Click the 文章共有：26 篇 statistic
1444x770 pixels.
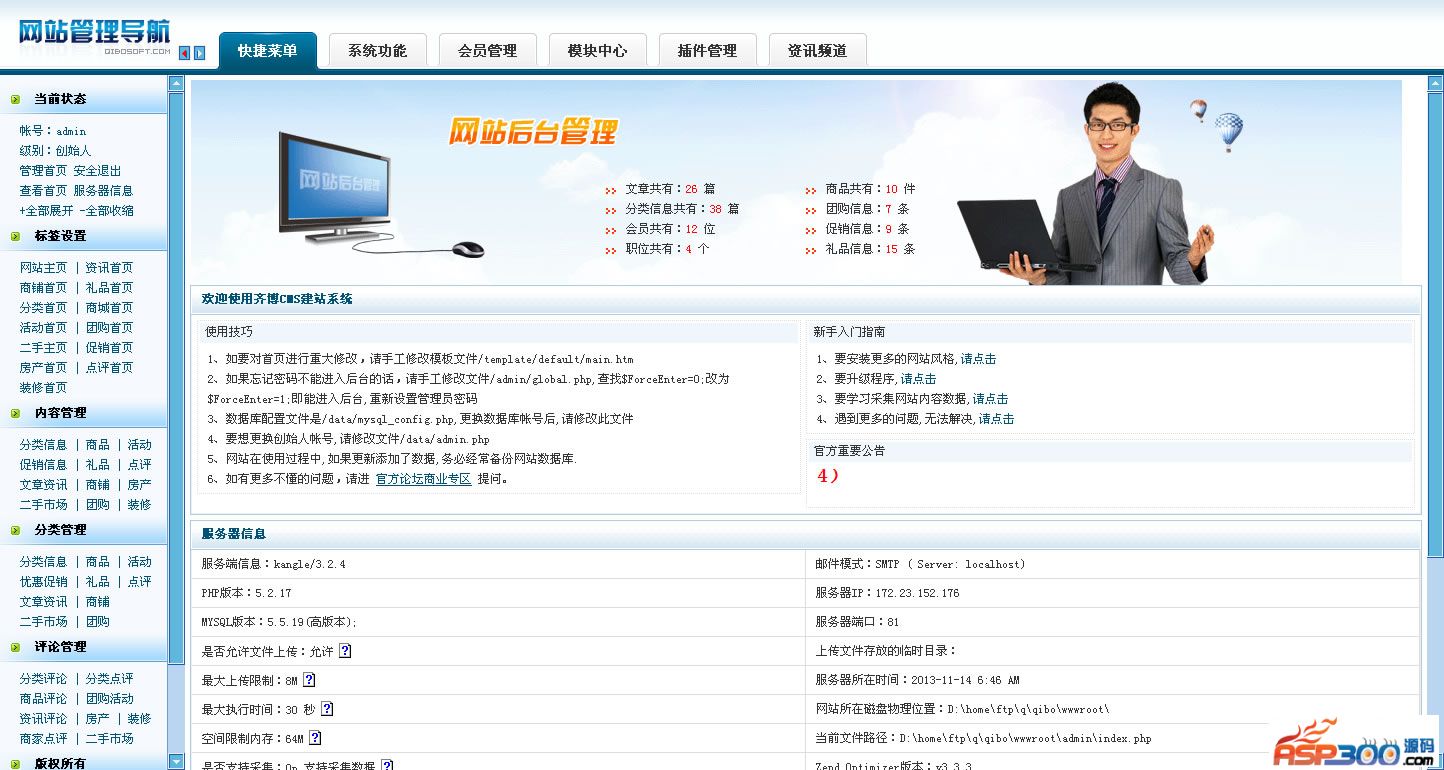[x=669, y=189]
